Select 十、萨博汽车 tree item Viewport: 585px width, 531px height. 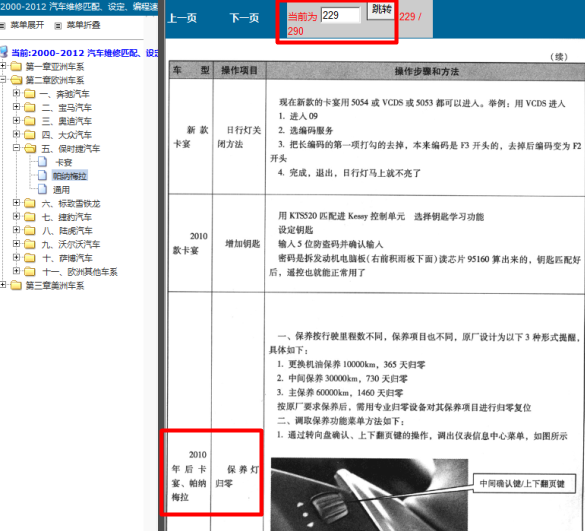coord(66,258)
